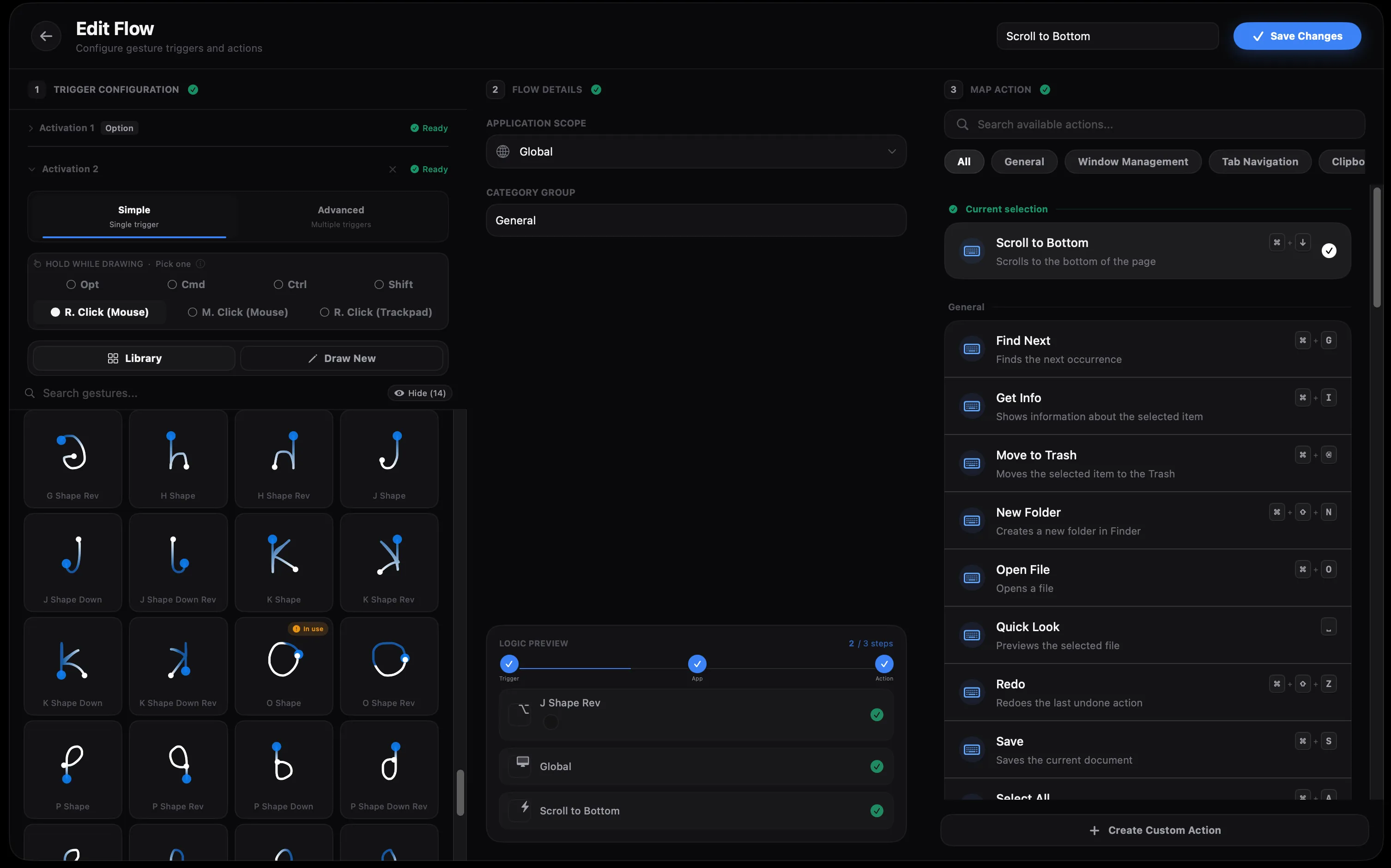This screenshot has width=1391, height=868.
Task: Collapse the Activation 2 section
Action: tap(31, 169)
